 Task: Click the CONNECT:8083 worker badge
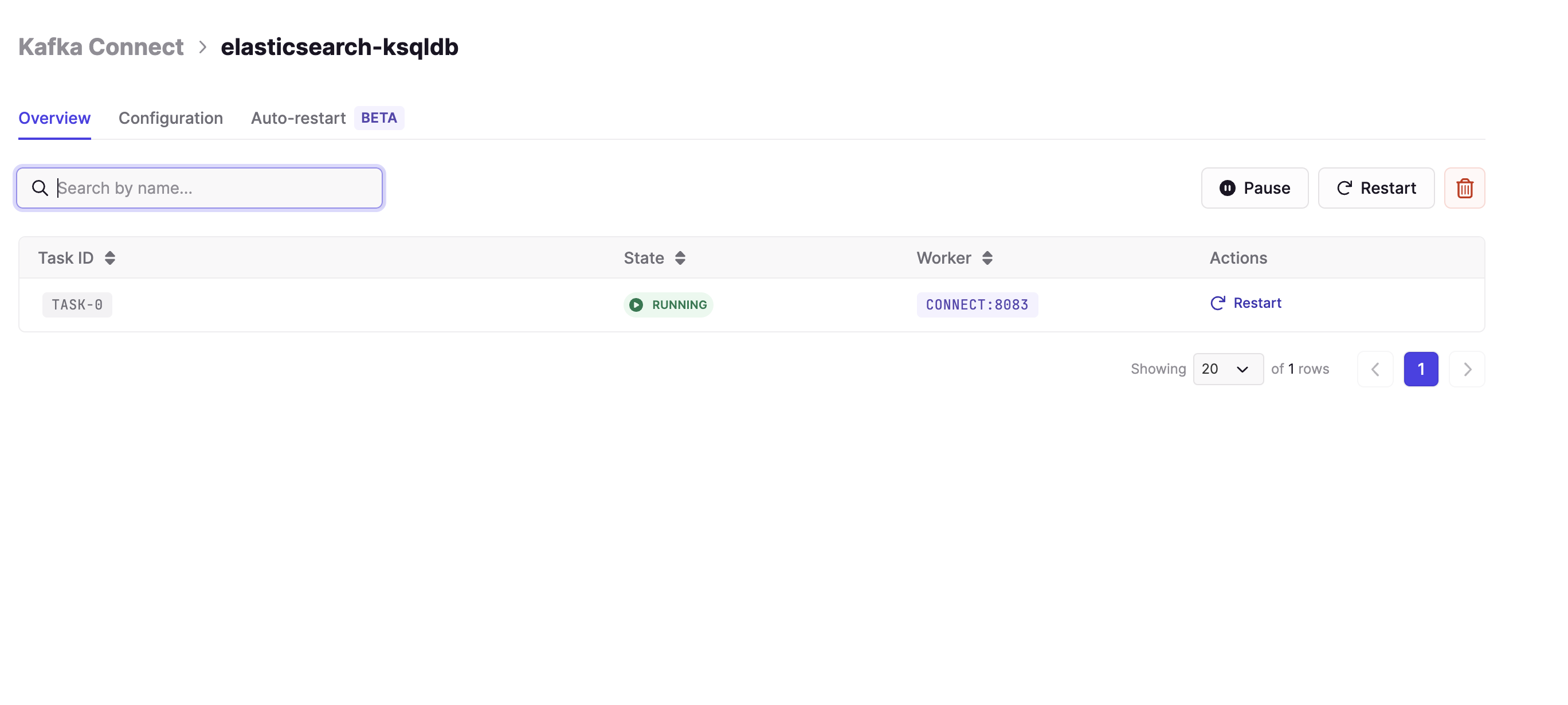(x=977, y=304)
